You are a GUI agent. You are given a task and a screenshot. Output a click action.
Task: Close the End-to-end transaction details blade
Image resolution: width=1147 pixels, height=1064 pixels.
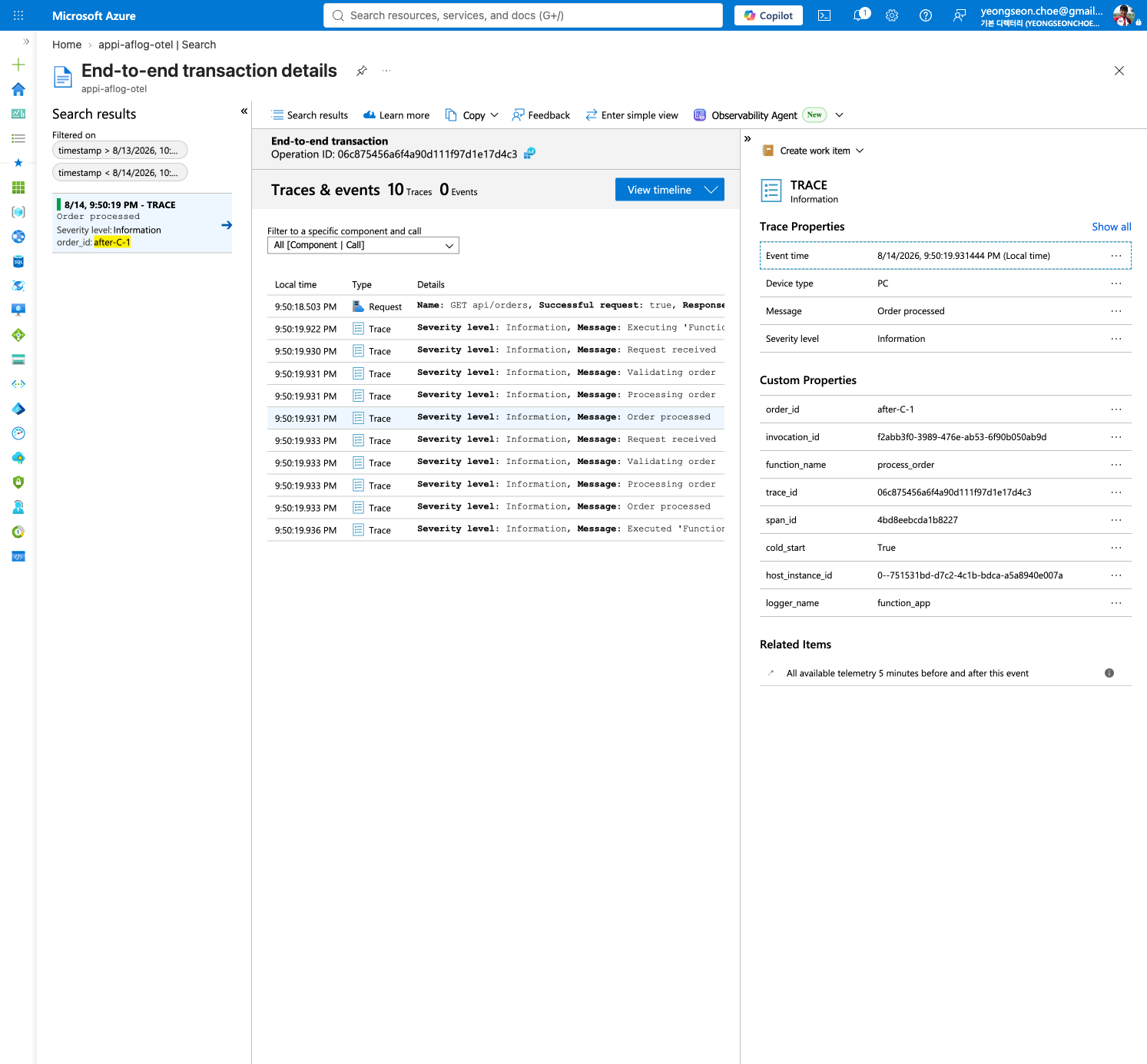(1119, 71)
